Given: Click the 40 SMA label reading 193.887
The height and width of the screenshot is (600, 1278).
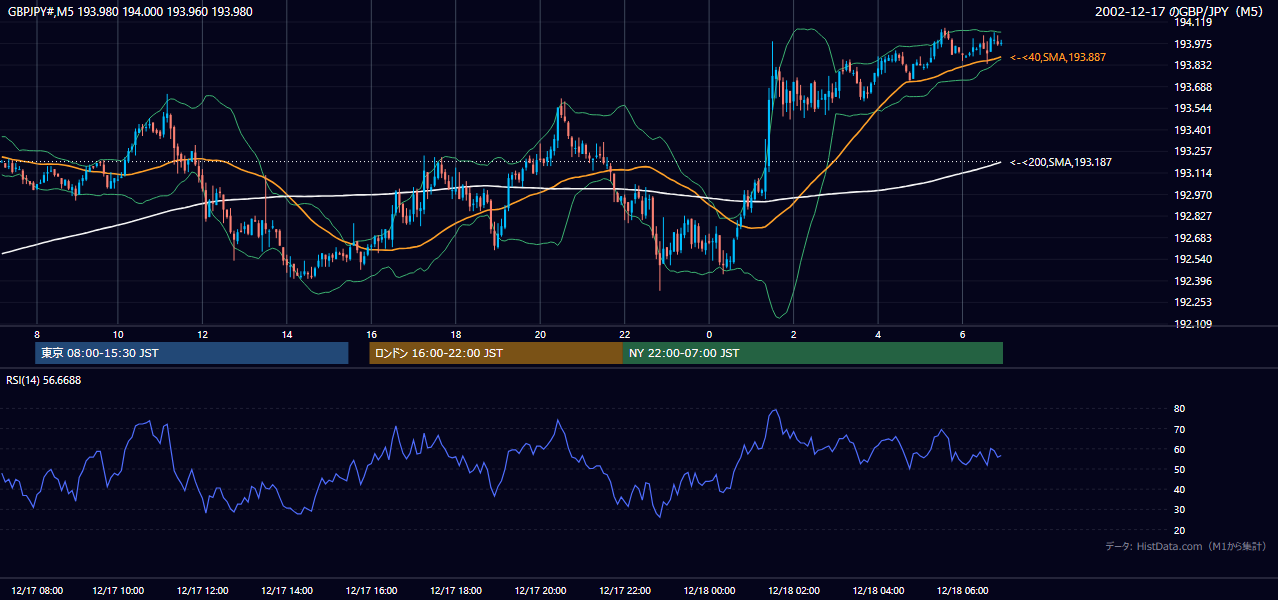Looking at the screenshot, I should pos(1058,58).
